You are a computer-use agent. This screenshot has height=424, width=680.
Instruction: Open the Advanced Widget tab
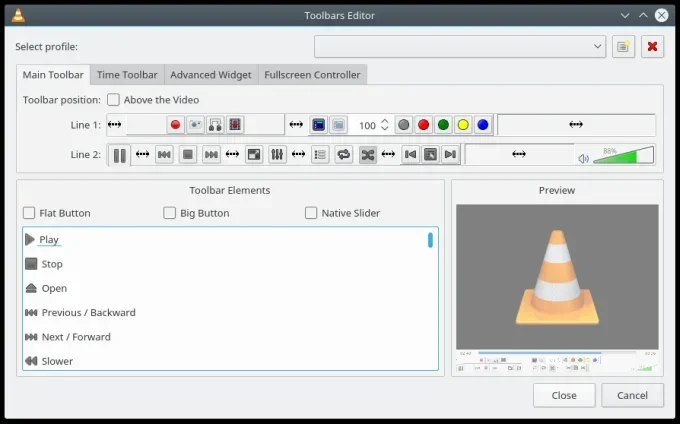[211, 75]
